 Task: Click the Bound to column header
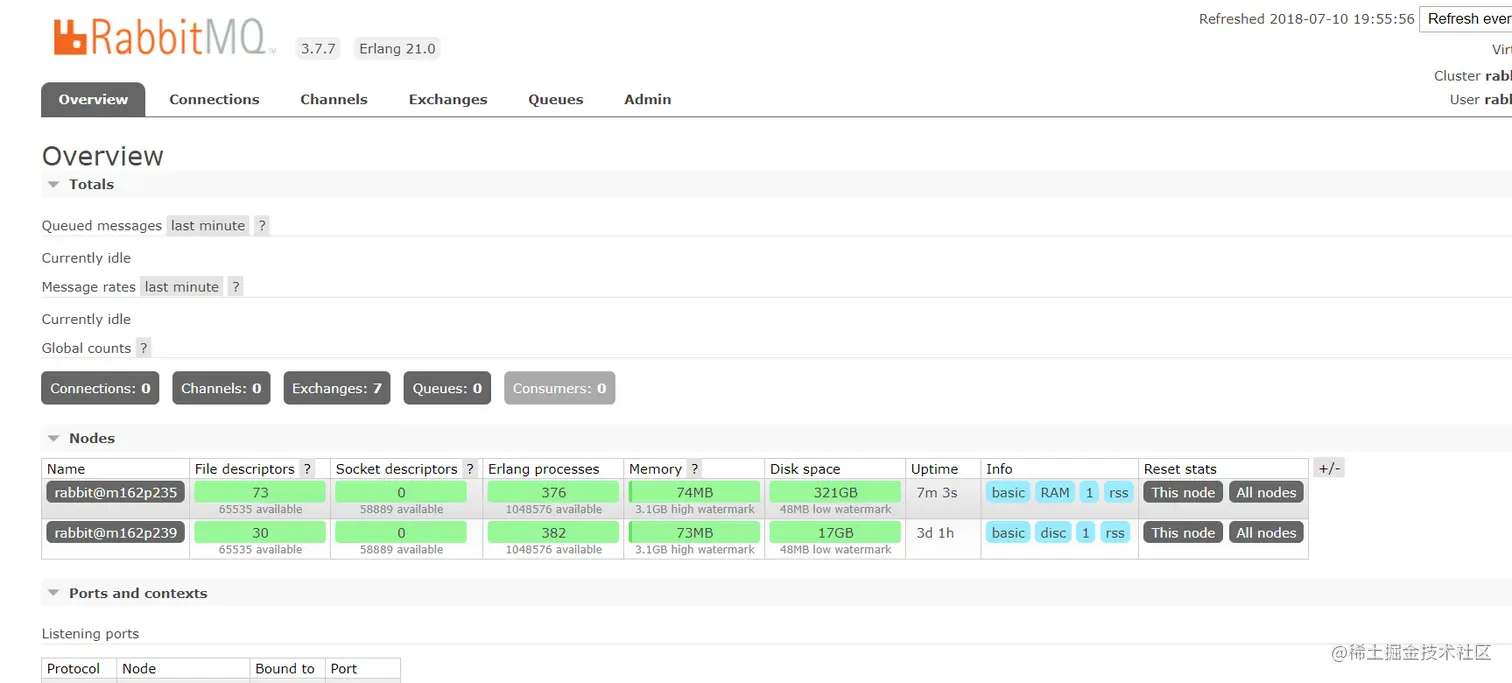[x=285, y=669]
